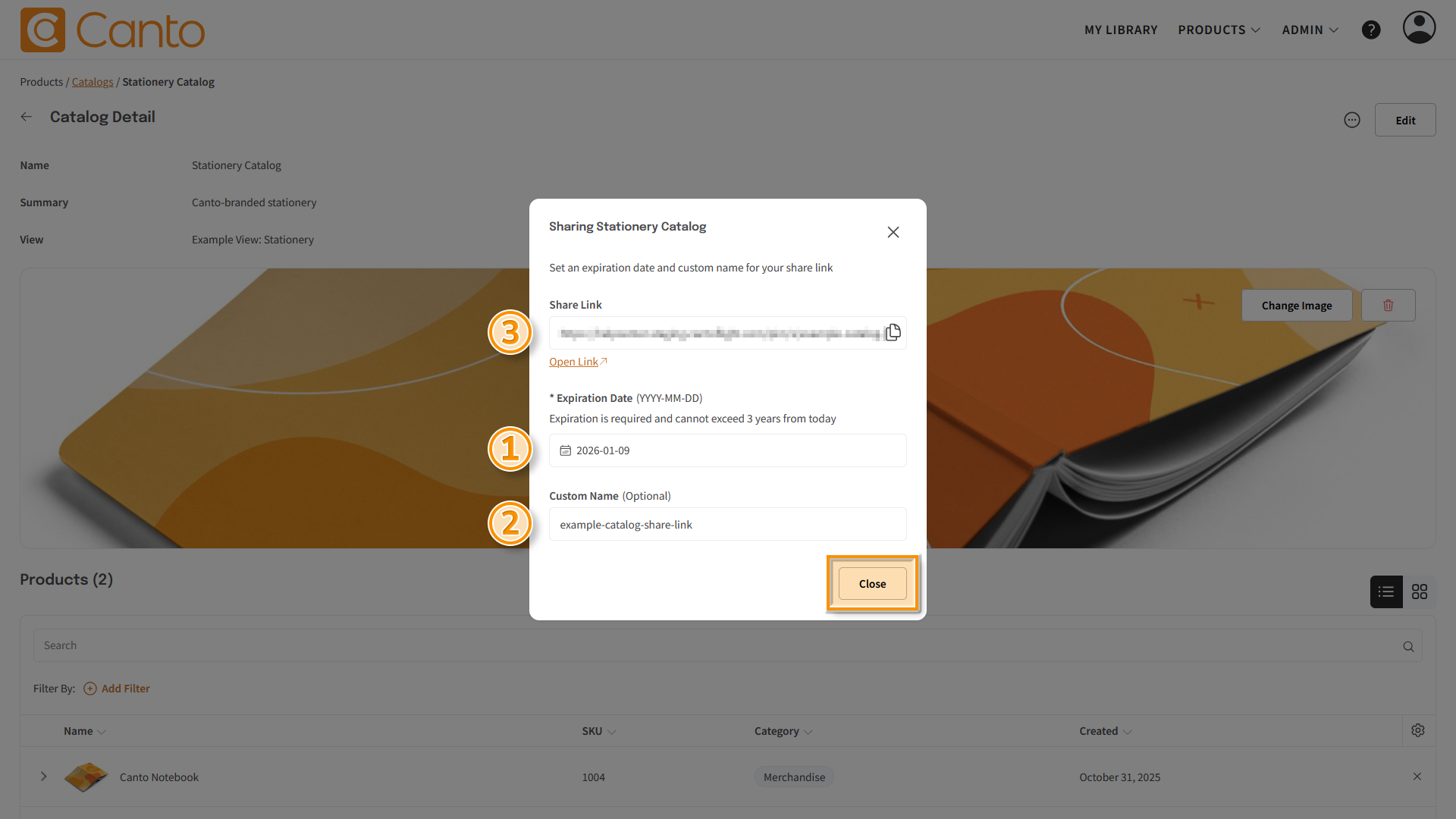The image size is (1456, 819).
Task: Click the Expiration Date field
Action: click(x=727, y=450)
